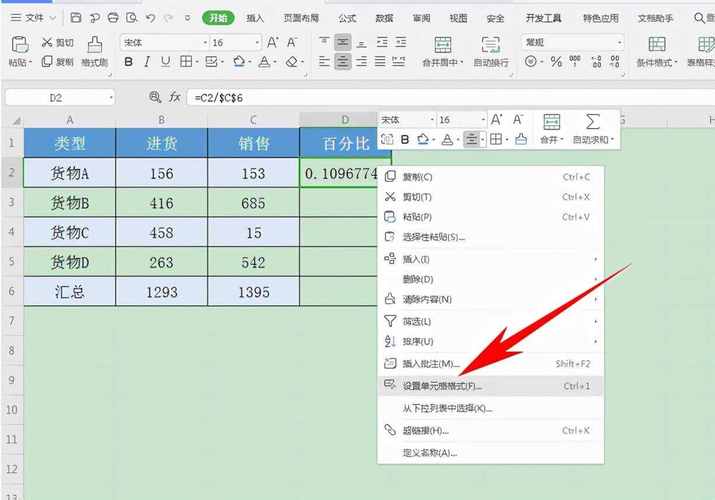Open Print Preview from quick access toolbar
Viewport: 715px width, 500px height.
tap(131, 18)
